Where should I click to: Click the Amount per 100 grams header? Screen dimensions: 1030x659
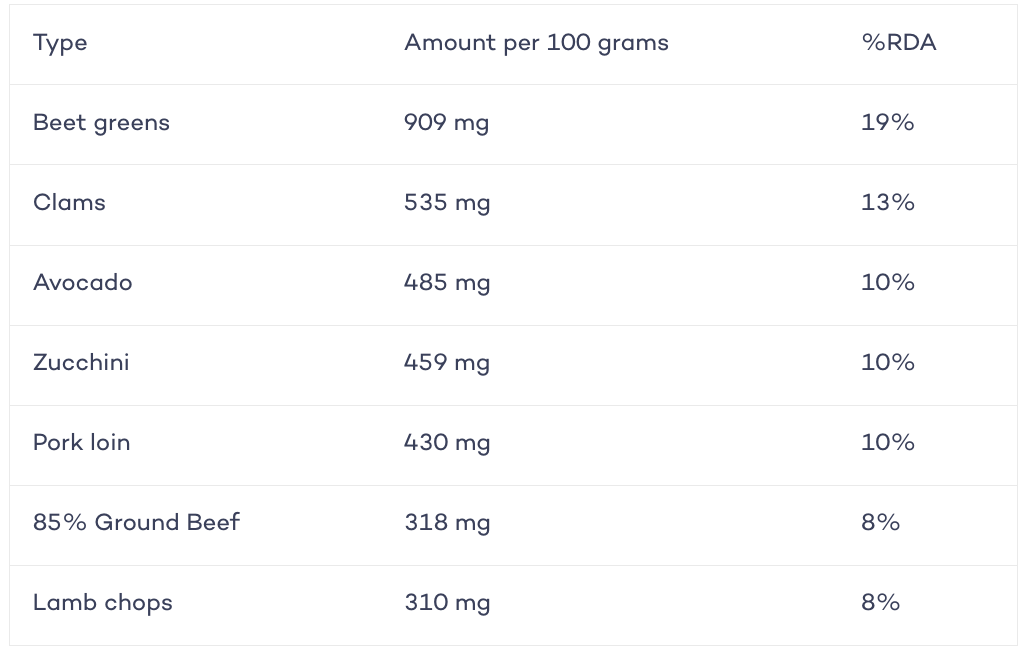536,43
